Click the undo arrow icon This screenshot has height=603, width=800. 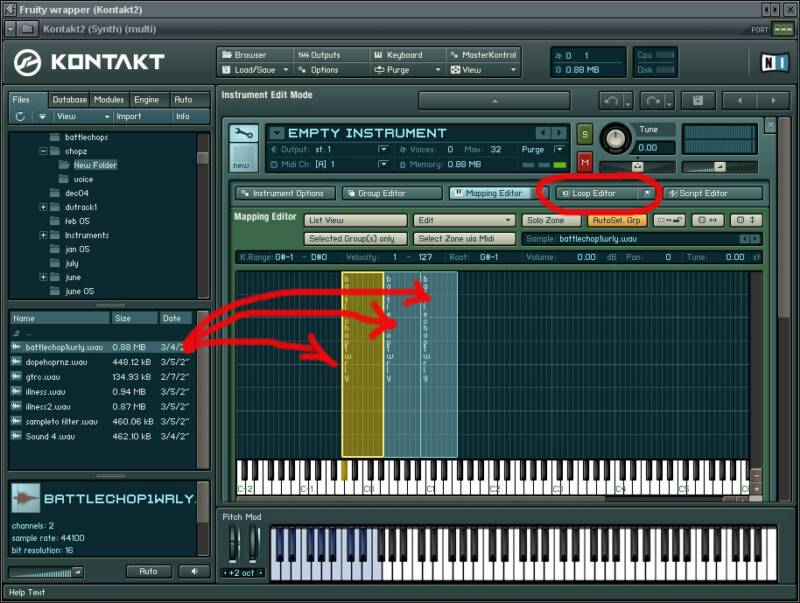point(611,101)
